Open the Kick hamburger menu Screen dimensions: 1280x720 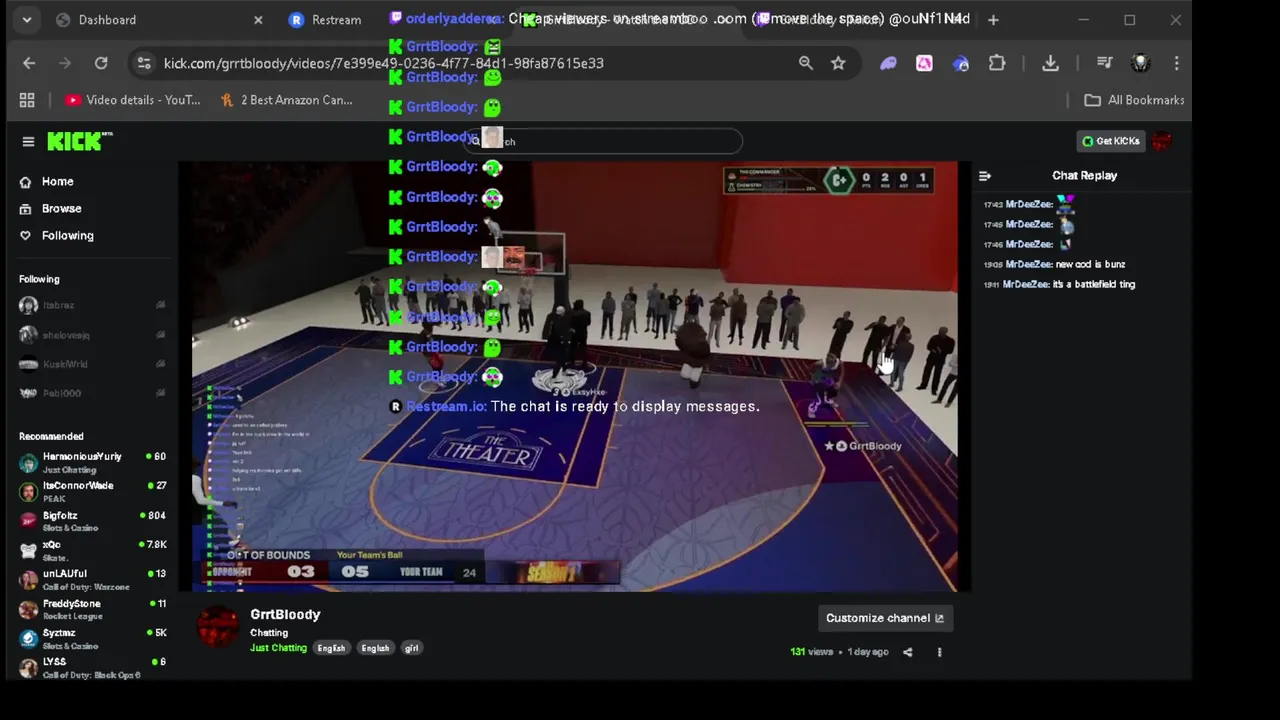[x=28, y=141]
